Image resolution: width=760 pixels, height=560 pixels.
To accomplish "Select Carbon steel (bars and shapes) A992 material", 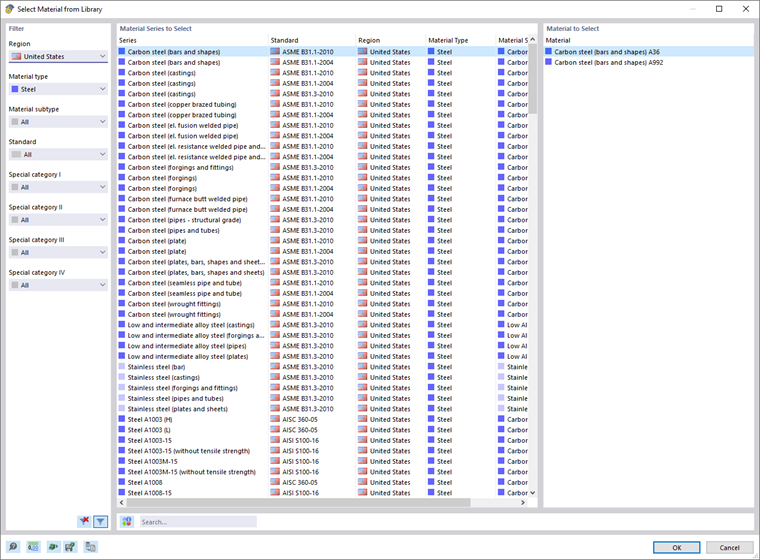I will 649,62.
